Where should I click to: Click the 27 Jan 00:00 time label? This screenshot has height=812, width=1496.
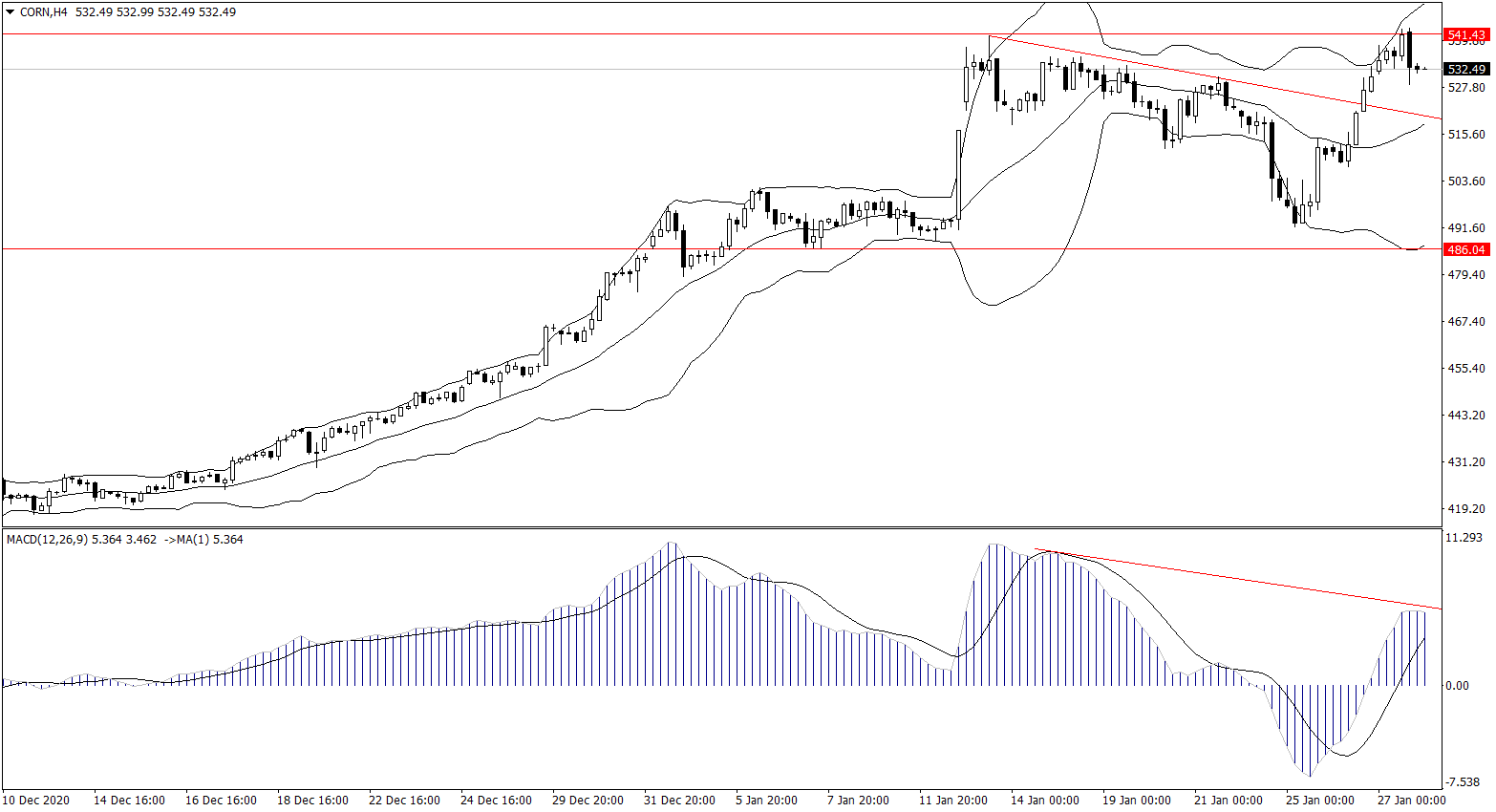1411,801
